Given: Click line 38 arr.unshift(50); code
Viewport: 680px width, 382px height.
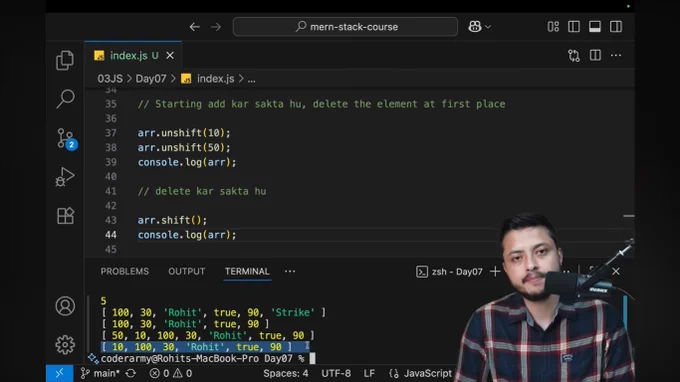Looking at the screenshot, I should coord(184,148).
